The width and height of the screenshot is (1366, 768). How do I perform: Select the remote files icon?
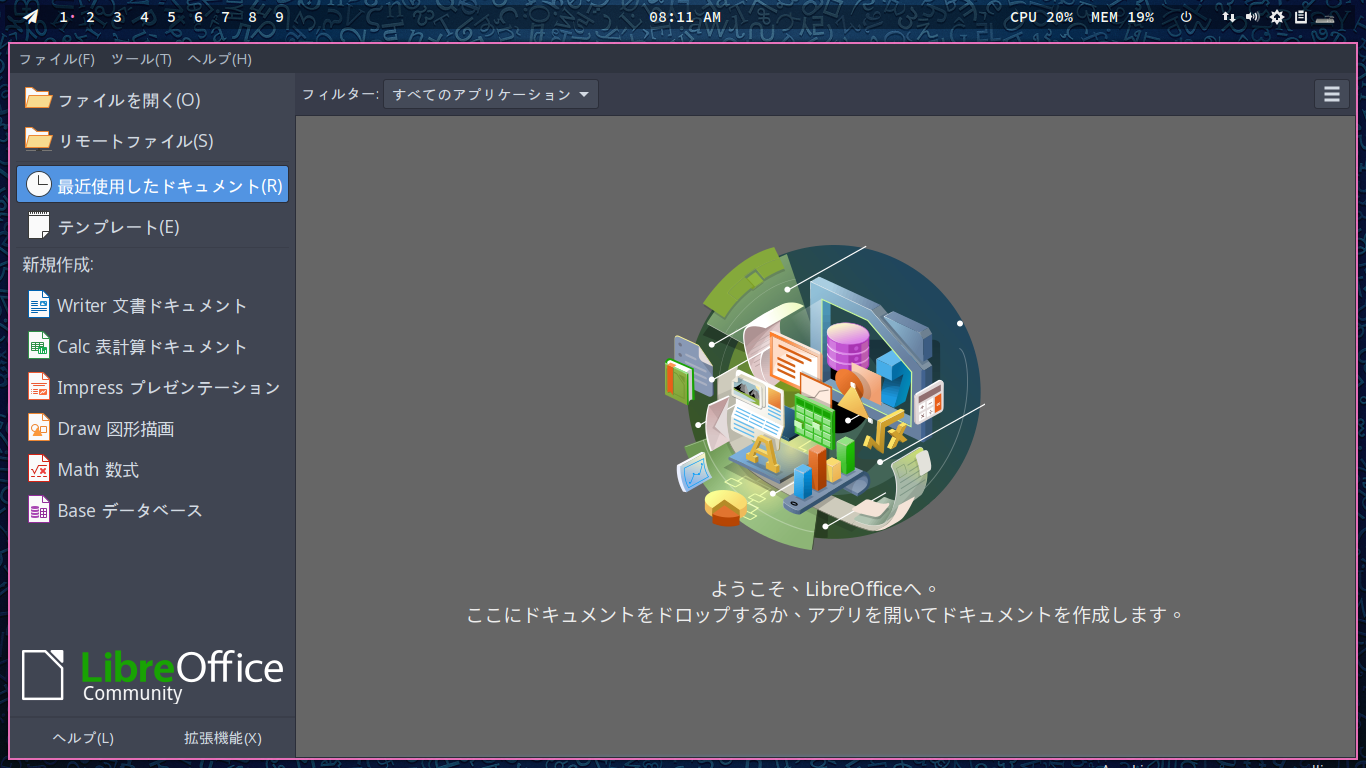[37, 140]
